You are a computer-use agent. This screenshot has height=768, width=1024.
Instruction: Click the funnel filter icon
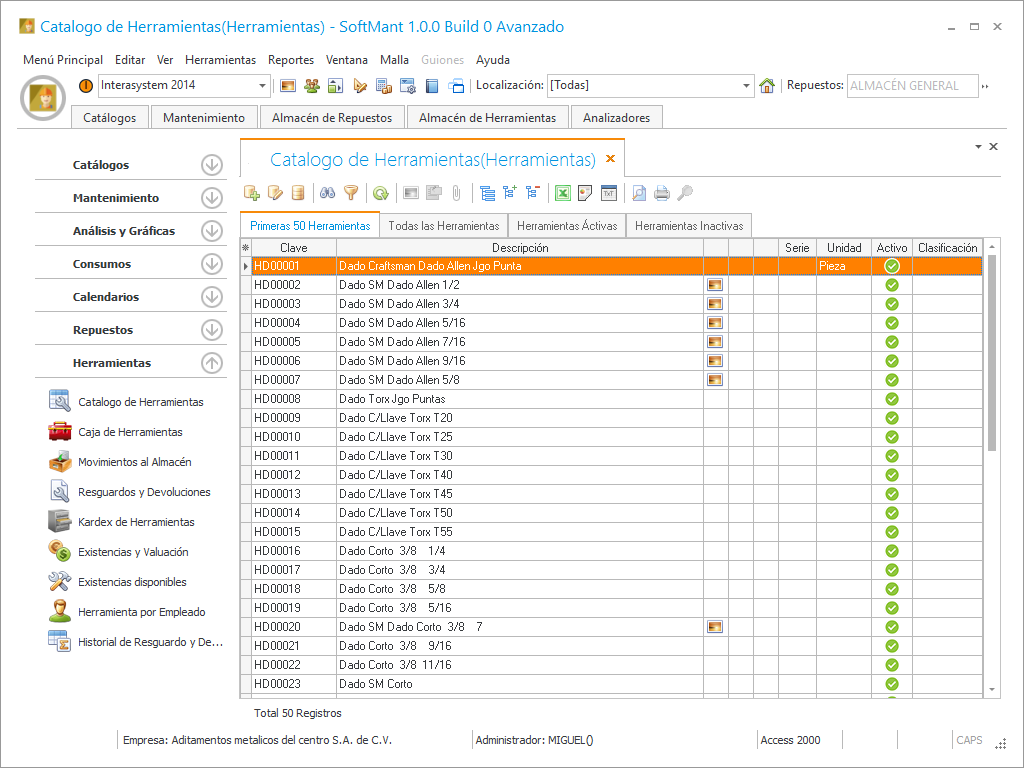(351, 193)
